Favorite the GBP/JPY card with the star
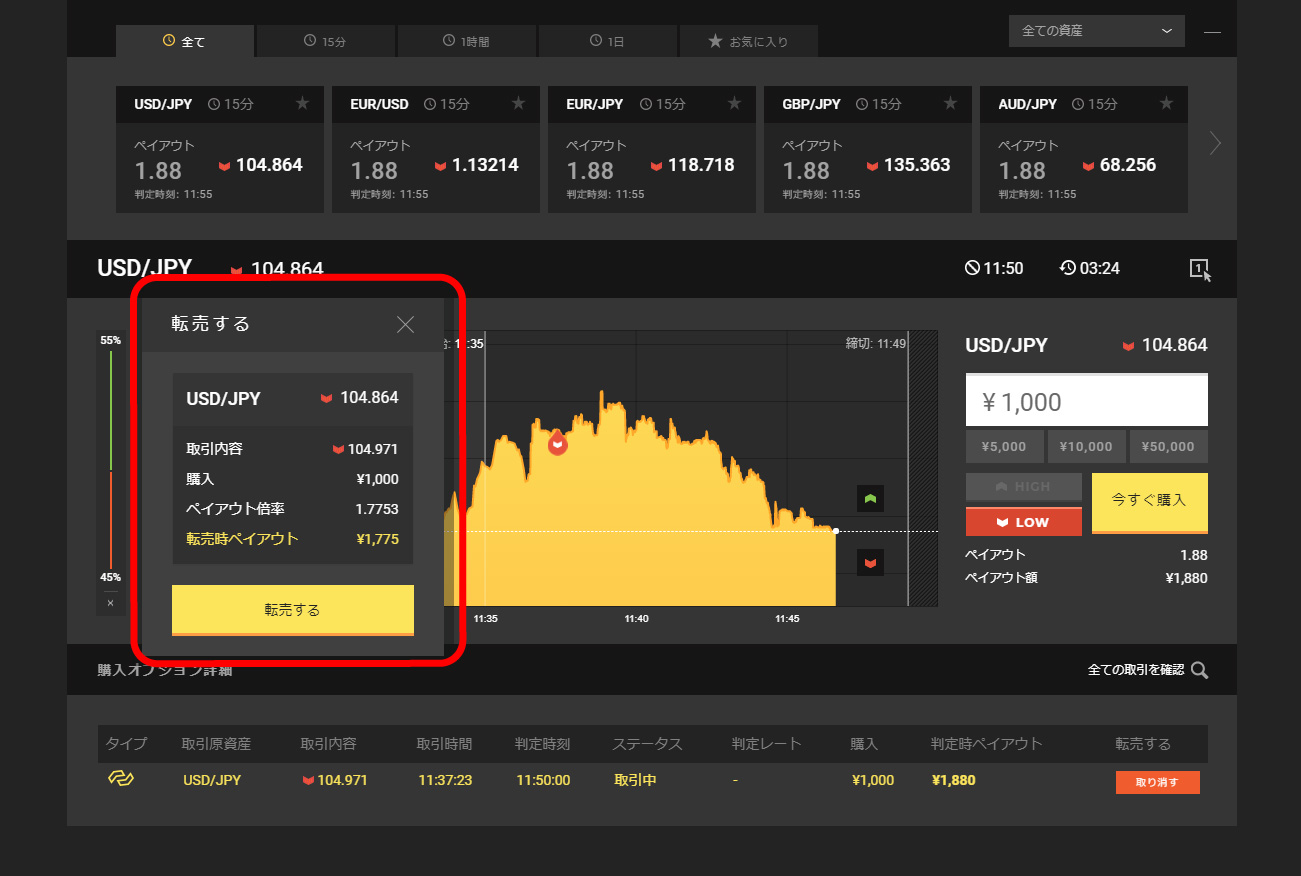The height and width of the screenshot is (876, 1301). click(950, 103)
